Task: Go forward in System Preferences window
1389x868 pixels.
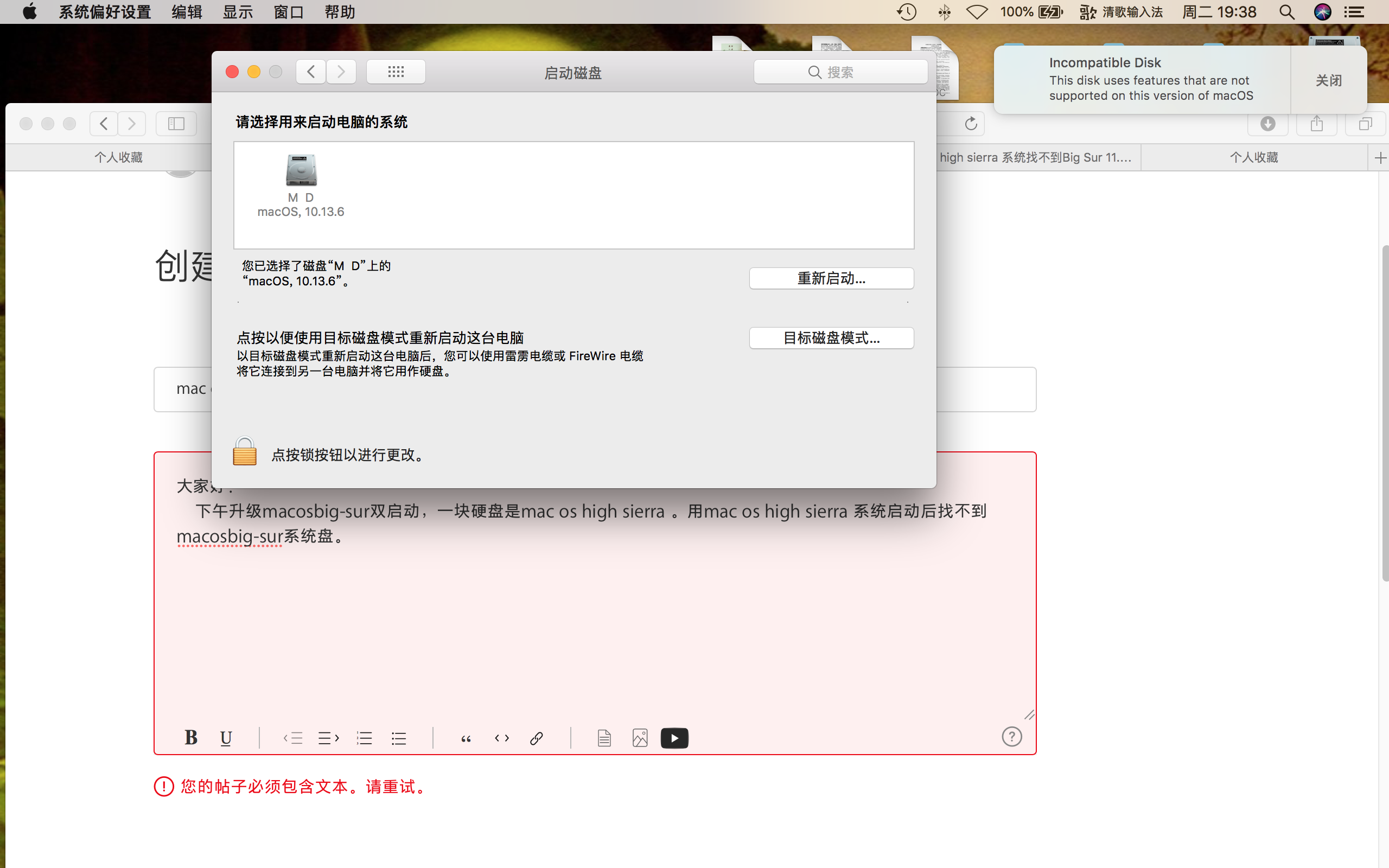Action: 341,72
